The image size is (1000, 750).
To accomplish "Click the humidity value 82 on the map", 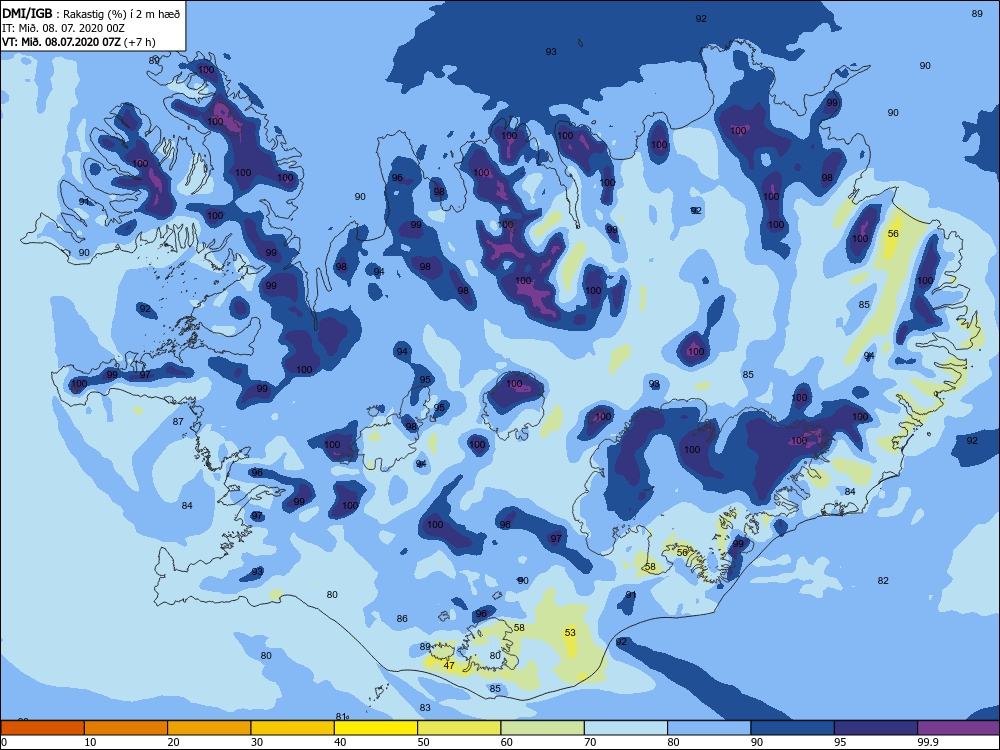I will [x=883, y=581].
